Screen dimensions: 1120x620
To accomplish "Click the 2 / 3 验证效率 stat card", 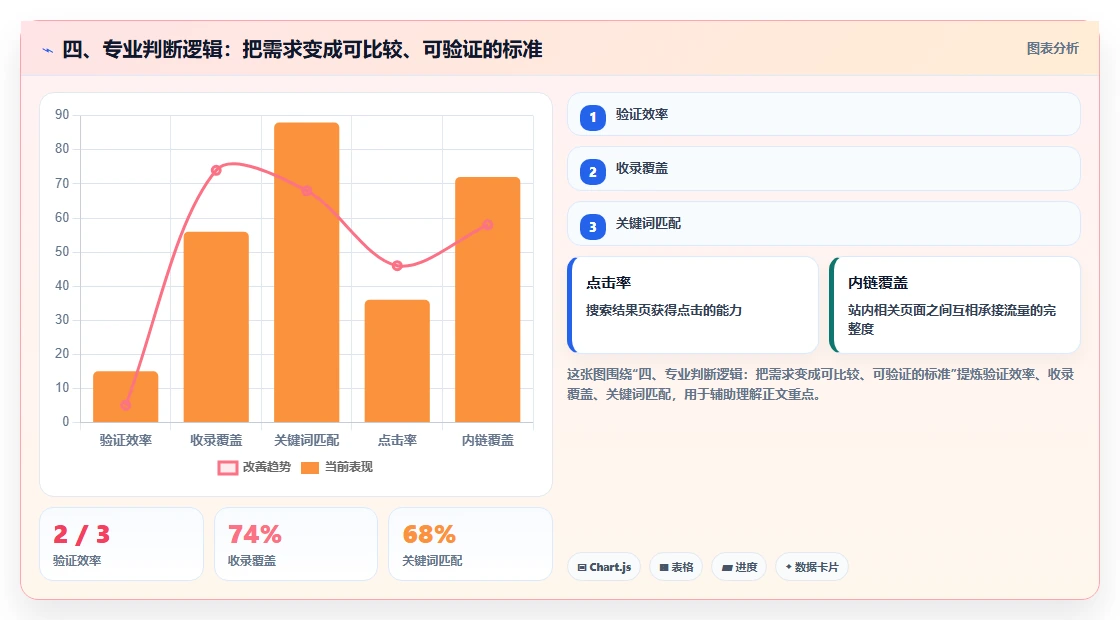I will coord(121,544).
